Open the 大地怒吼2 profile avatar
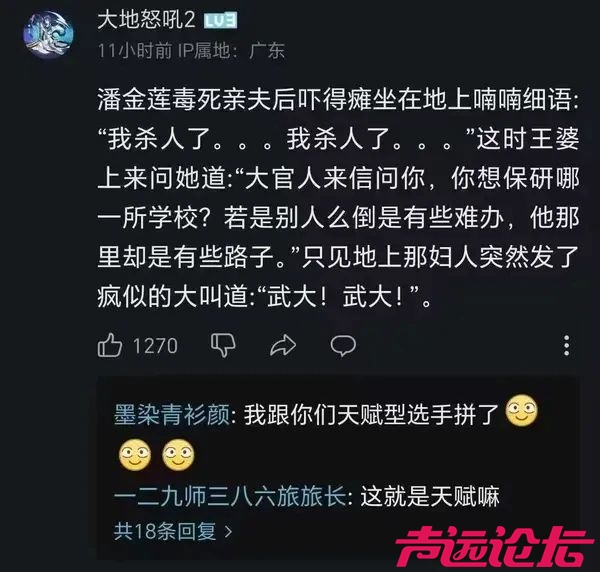 tap(49, 34)
